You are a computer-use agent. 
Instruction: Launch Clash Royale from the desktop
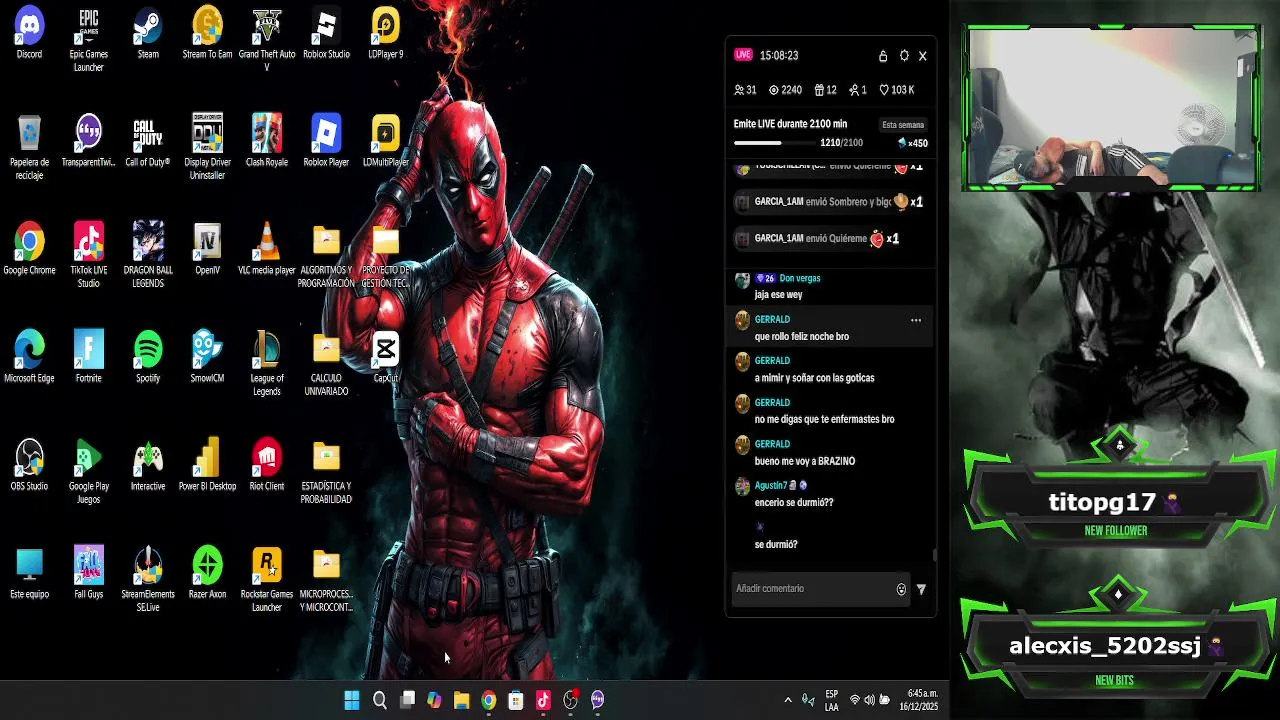click(x=266, y=142)
